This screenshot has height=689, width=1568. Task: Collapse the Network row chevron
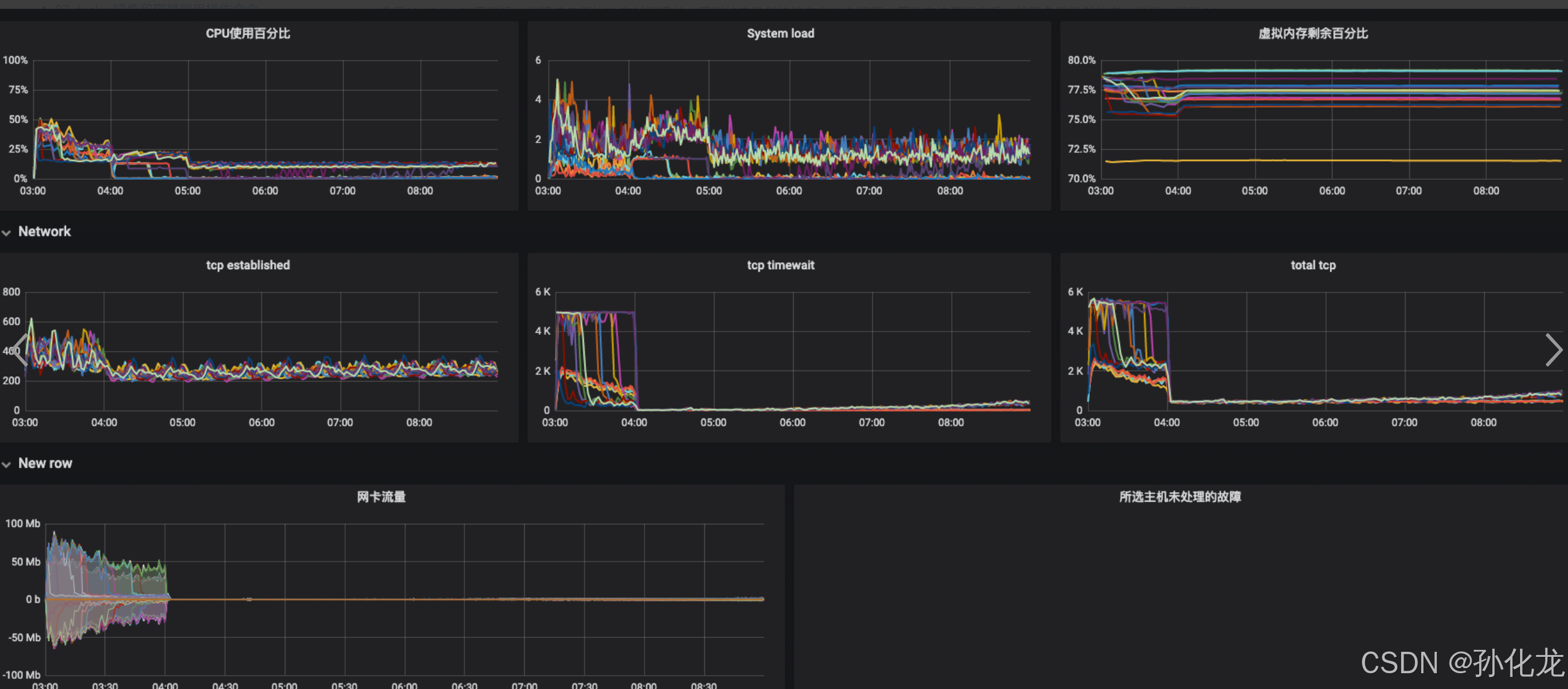click(6, 233)
